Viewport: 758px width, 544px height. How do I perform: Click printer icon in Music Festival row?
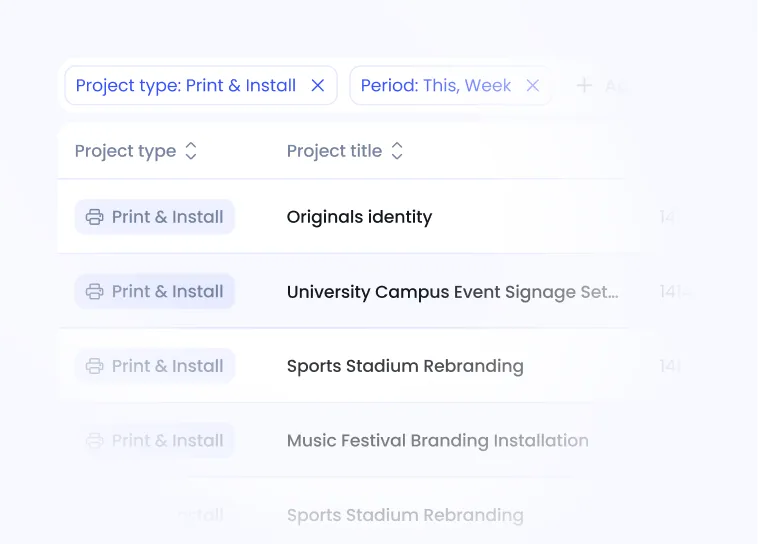(x=94, y=441)
